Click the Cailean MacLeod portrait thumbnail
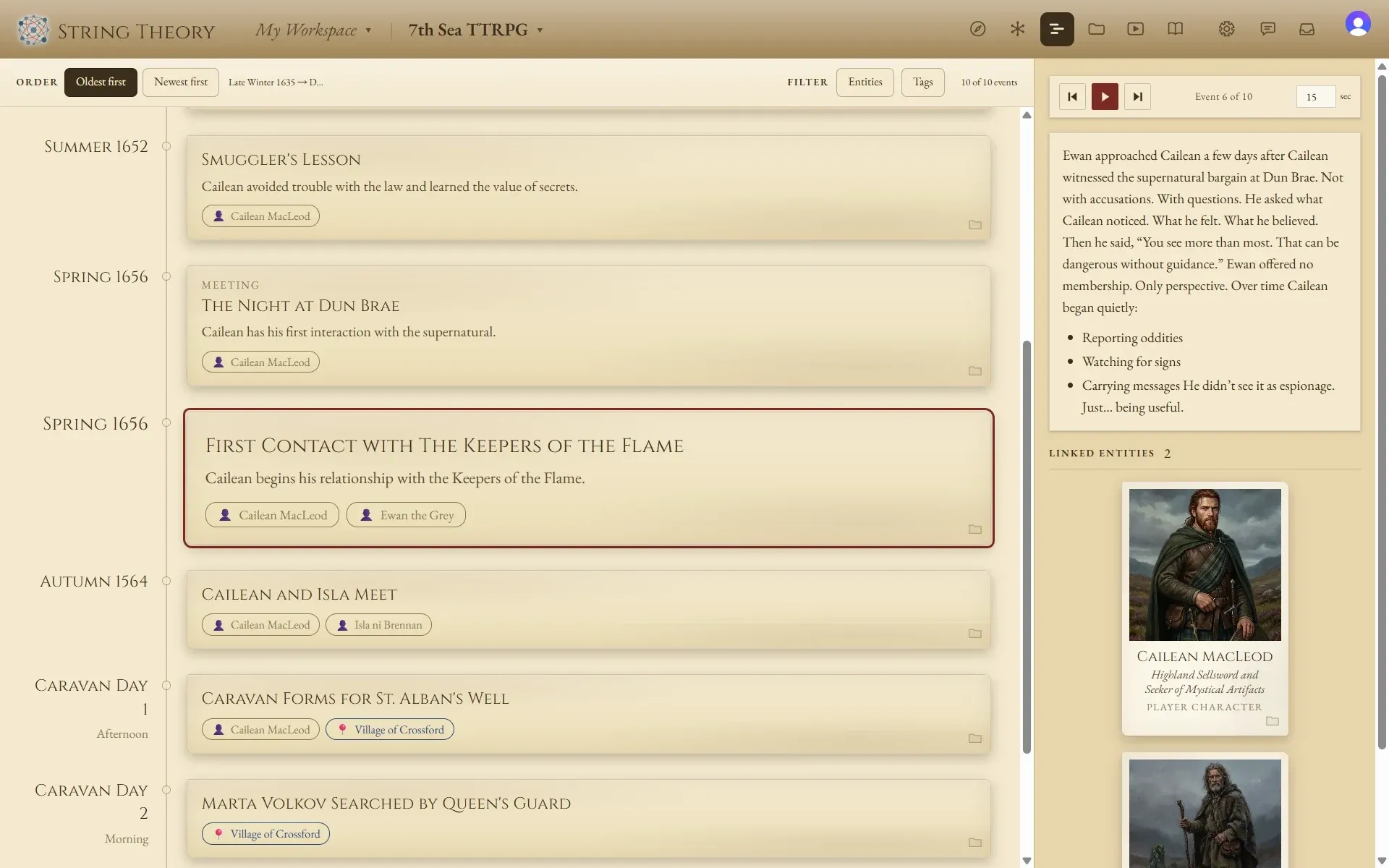 click(x=1205, y=565)
